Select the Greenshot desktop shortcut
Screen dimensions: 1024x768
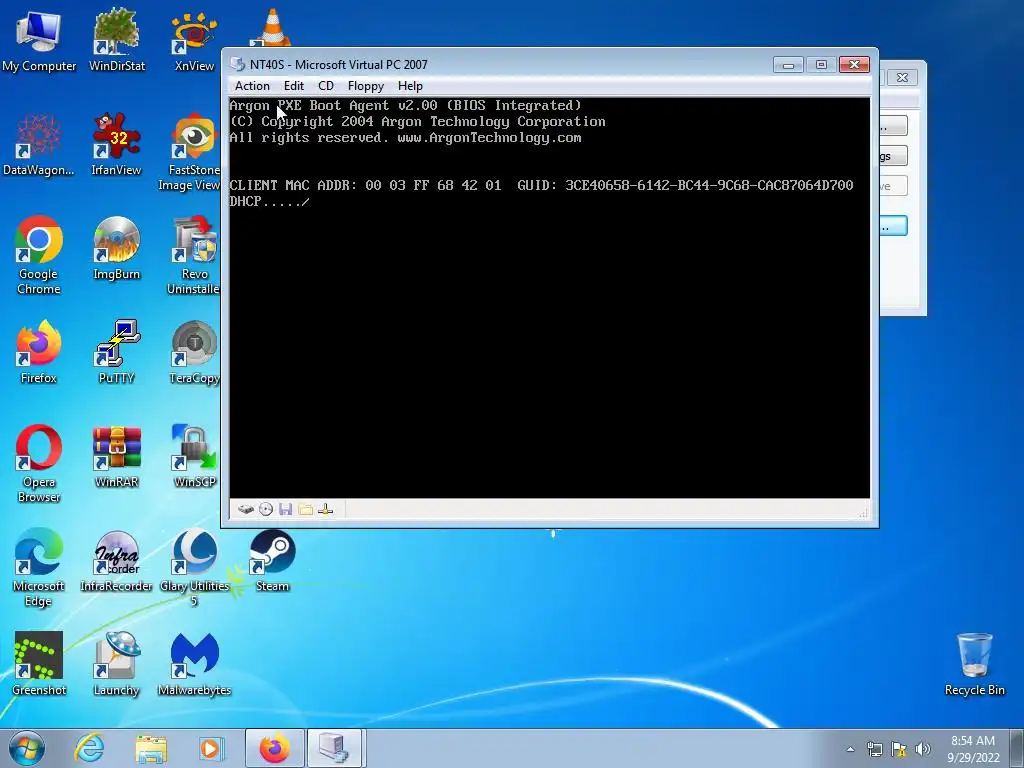[39, 664]
